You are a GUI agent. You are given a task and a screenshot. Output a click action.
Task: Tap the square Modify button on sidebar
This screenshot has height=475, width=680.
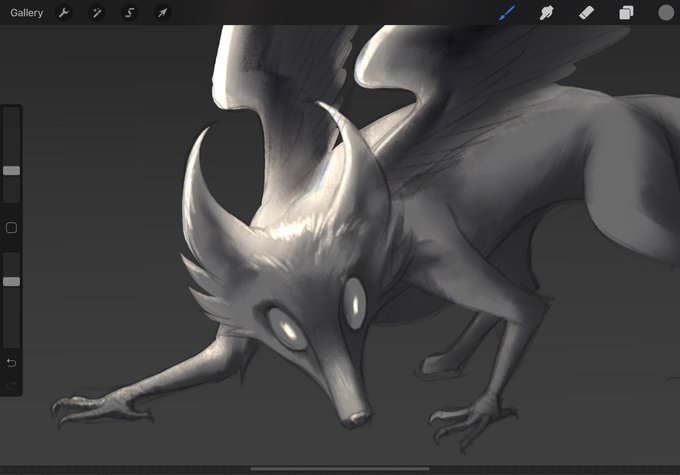[x=11, y=228]
